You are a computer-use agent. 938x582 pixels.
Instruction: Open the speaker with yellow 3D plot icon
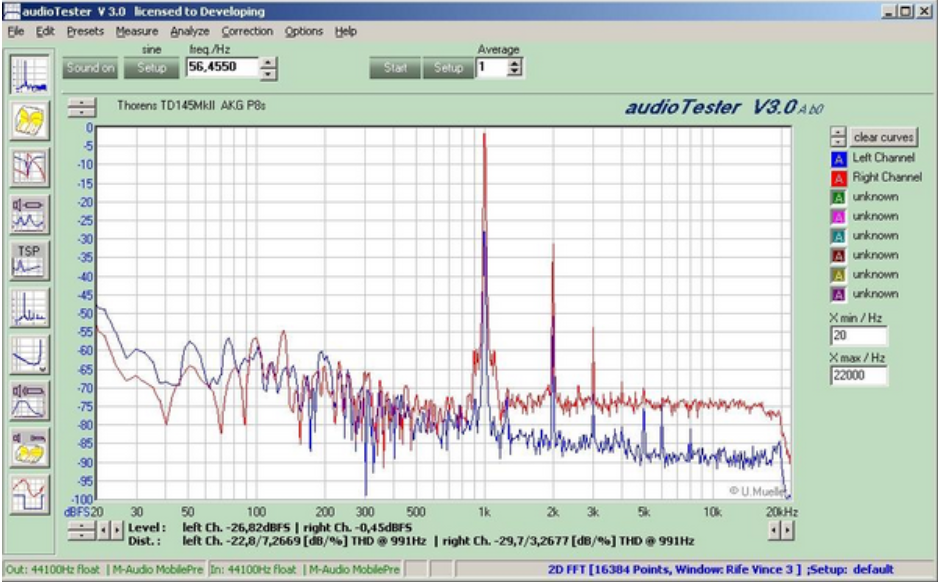[x=29, y=447]
